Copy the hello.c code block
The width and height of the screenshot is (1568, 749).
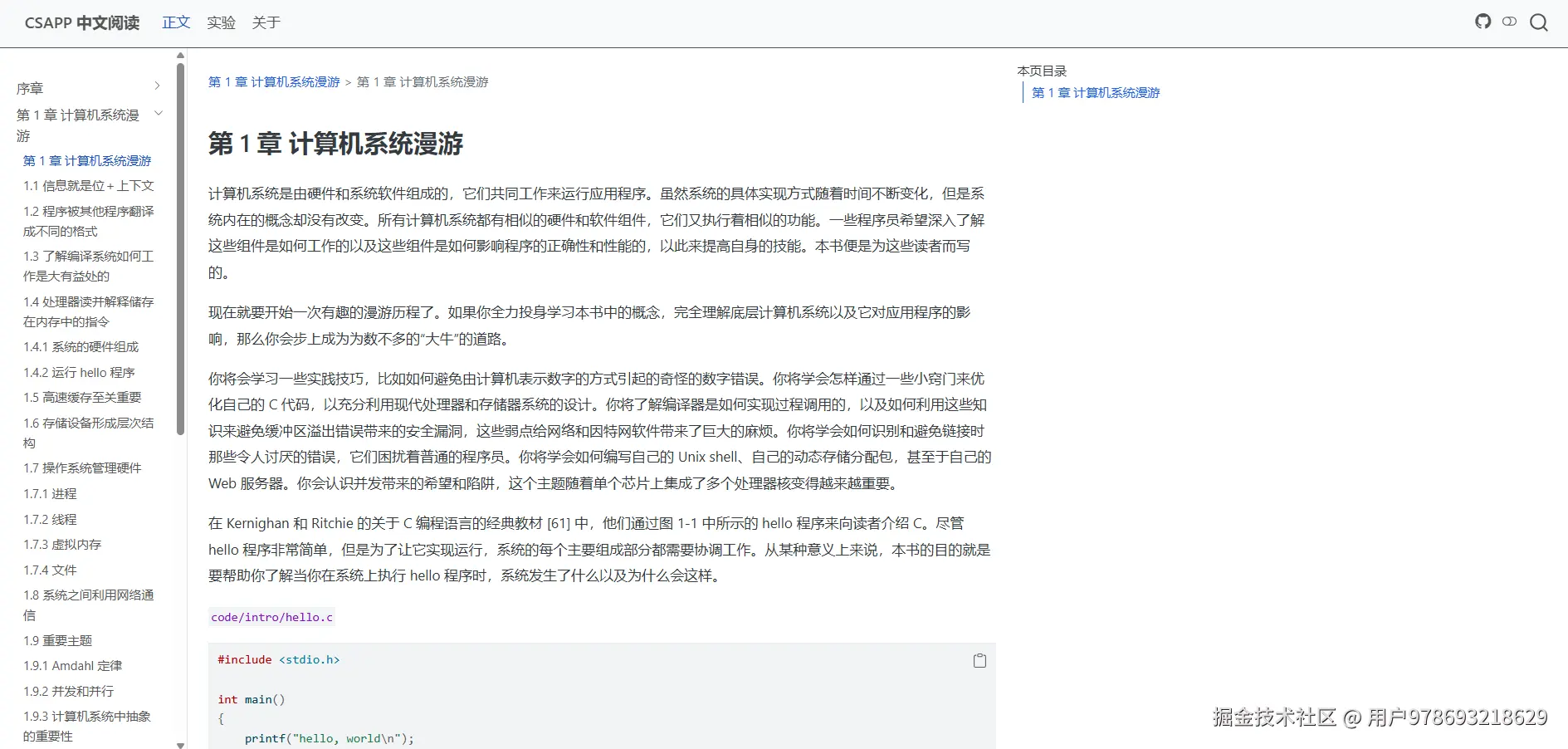pos(979,661)
